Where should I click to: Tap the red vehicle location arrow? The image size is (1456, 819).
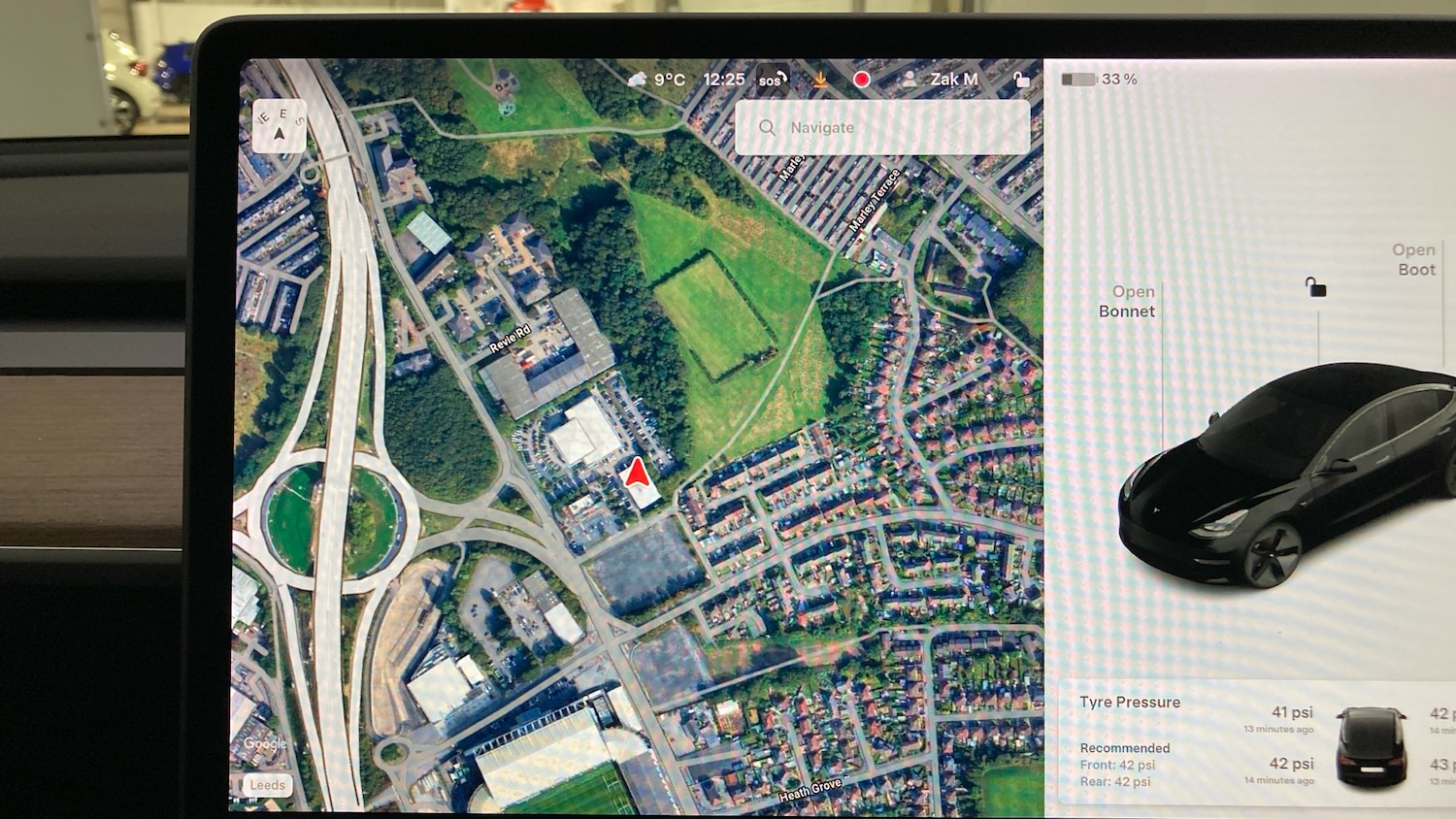pos(637,474)
